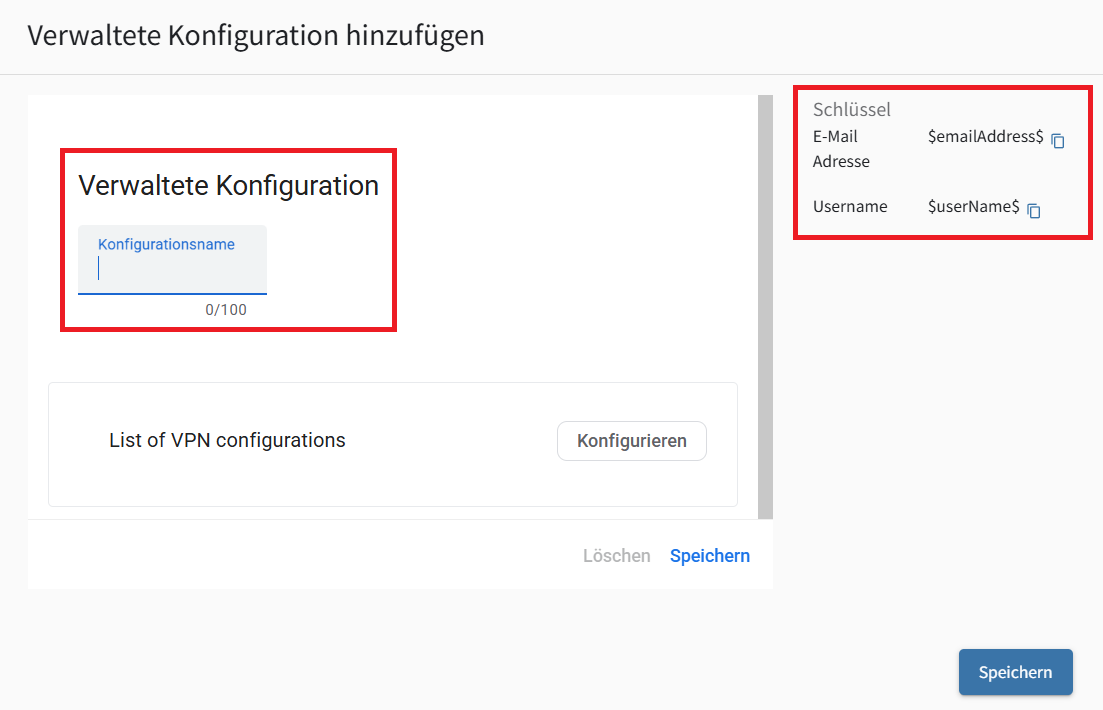Click the 'Schlüssel' heading
Viewport: 1103px width, 710px height.
point(852,110)
